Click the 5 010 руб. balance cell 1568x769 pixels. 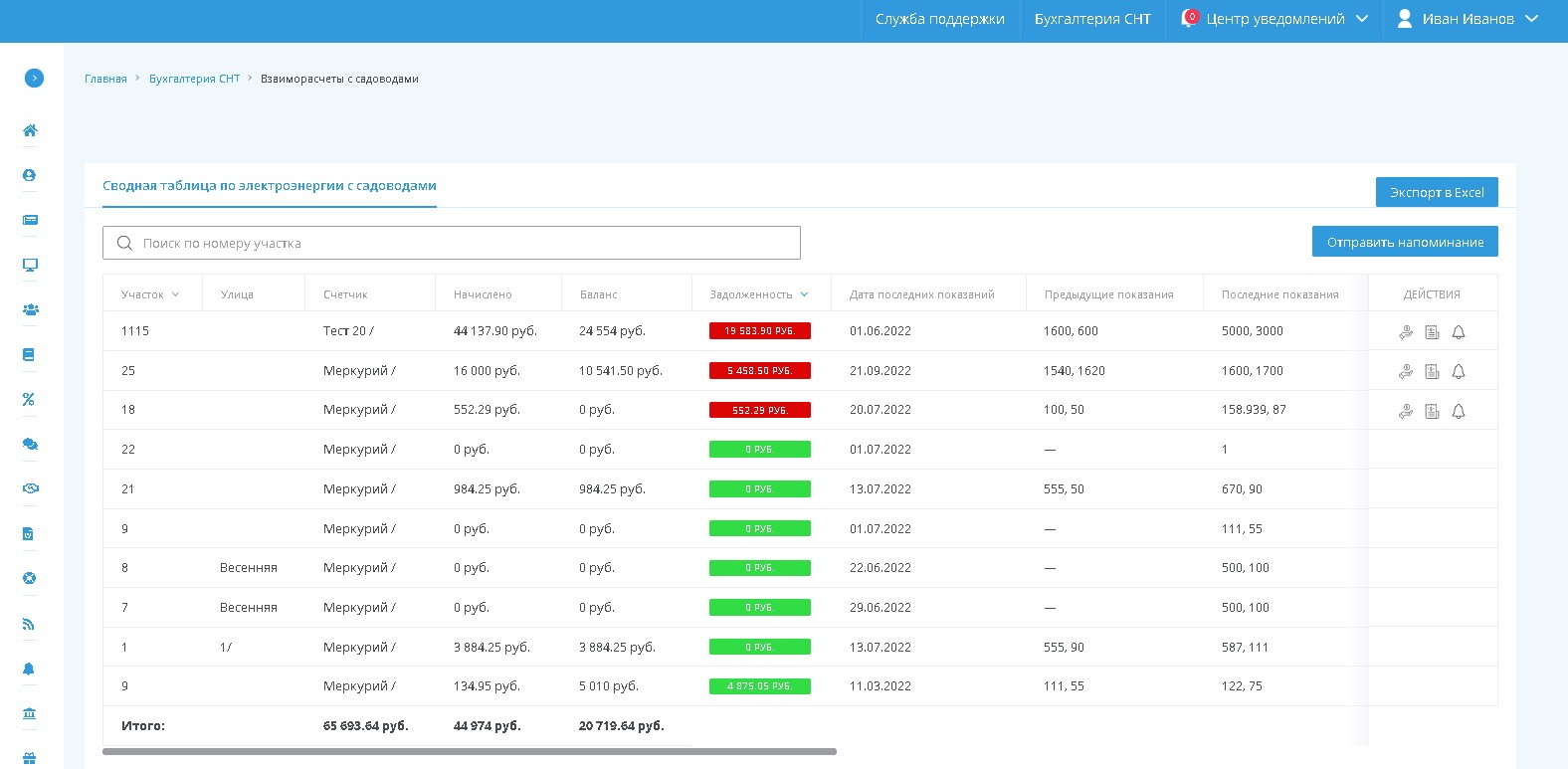click(x=609, y=686)
